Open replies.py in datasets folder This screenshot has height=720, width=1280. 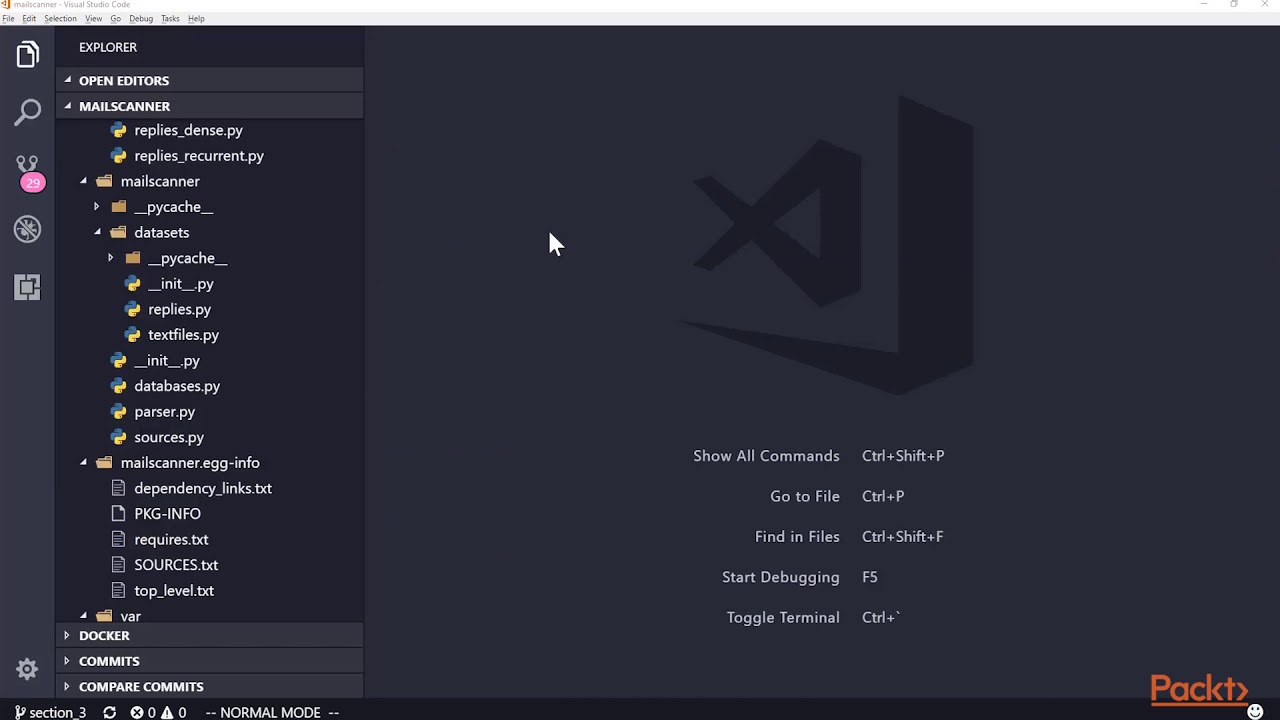tap(180, 309)
